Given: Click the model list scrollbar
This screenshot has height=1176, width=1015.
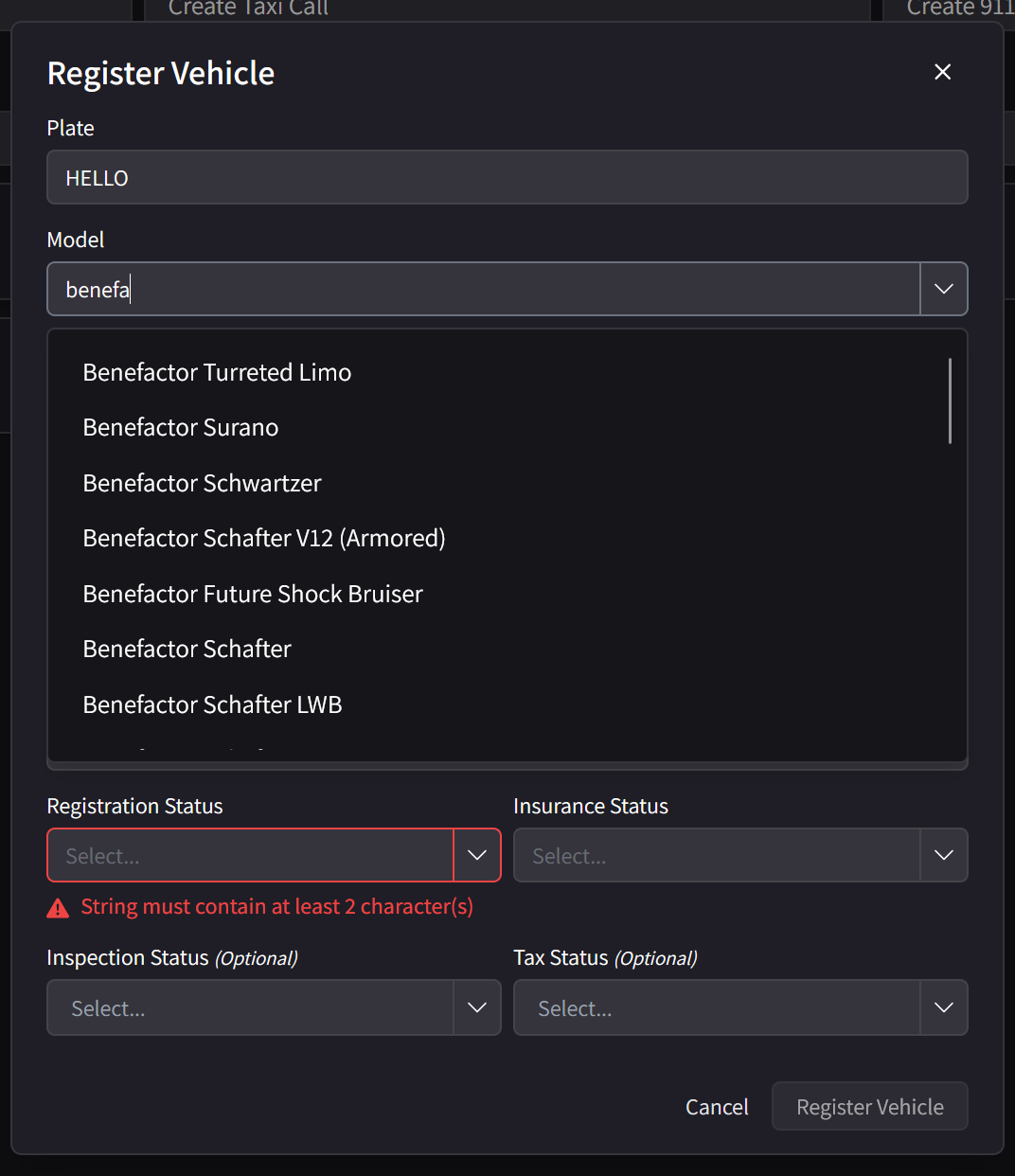Looking at the screenshot, I should 950,401.
